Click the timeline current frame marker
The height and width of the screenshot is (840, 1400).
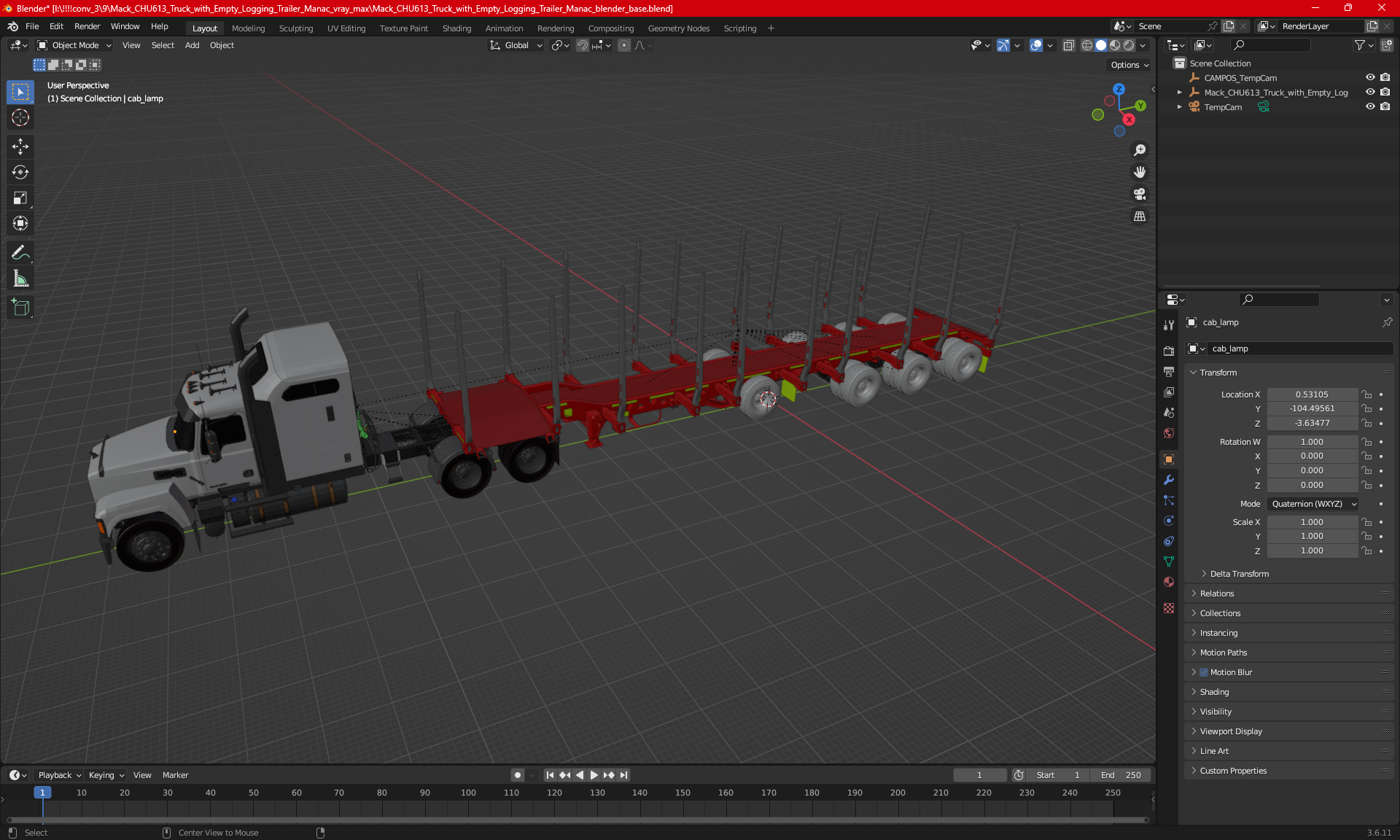point(42,793)
